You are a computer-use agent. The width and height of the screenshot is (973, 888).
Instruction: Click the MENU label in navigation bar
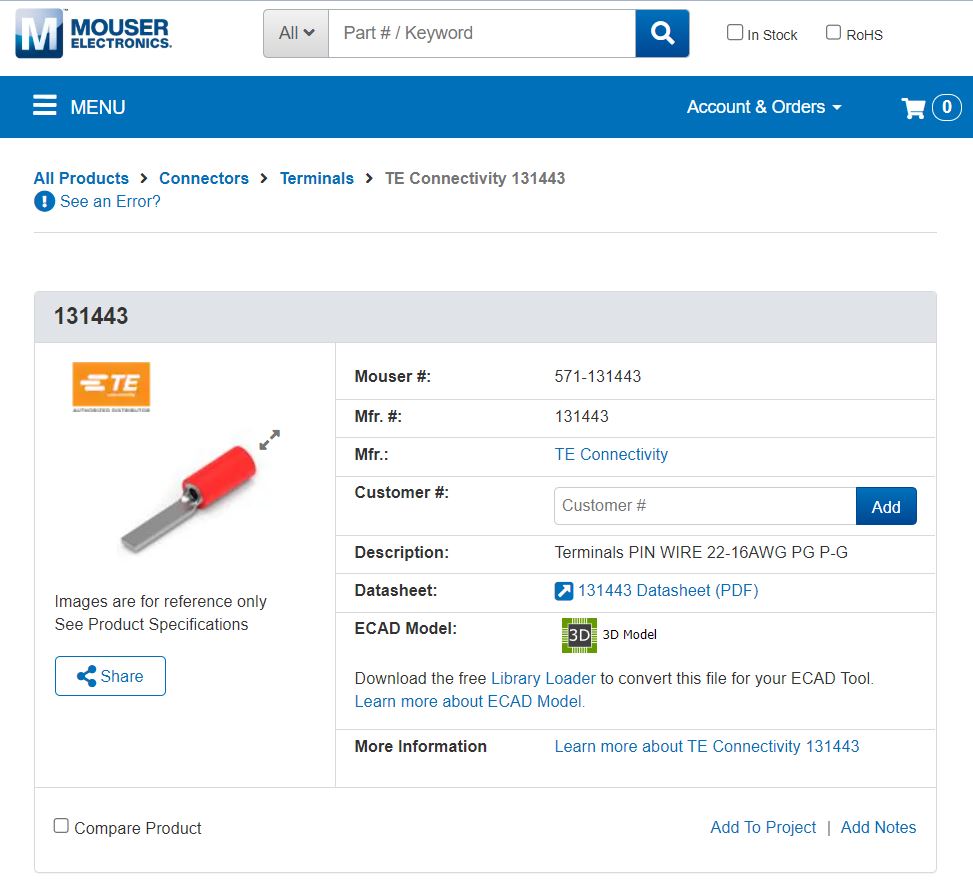(x=98, y=107)
